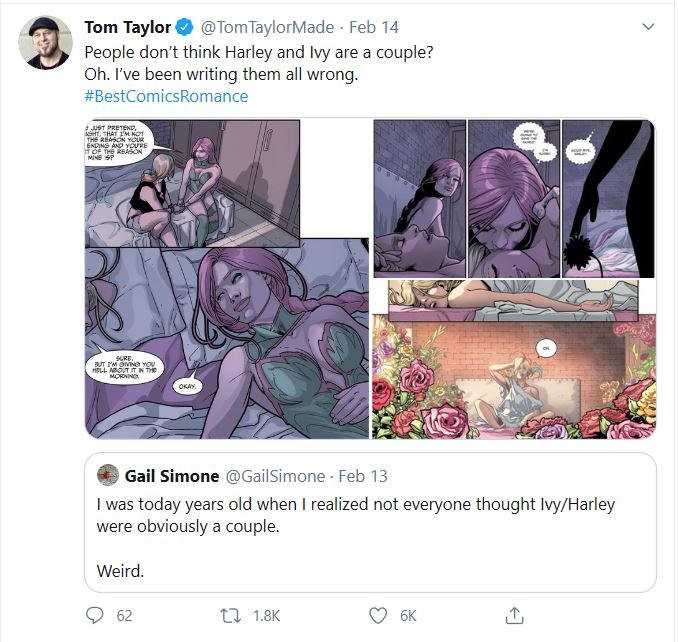Open the #BestComicsRomance hashtag link
The image size is (678, 642).
coord(166,96)
